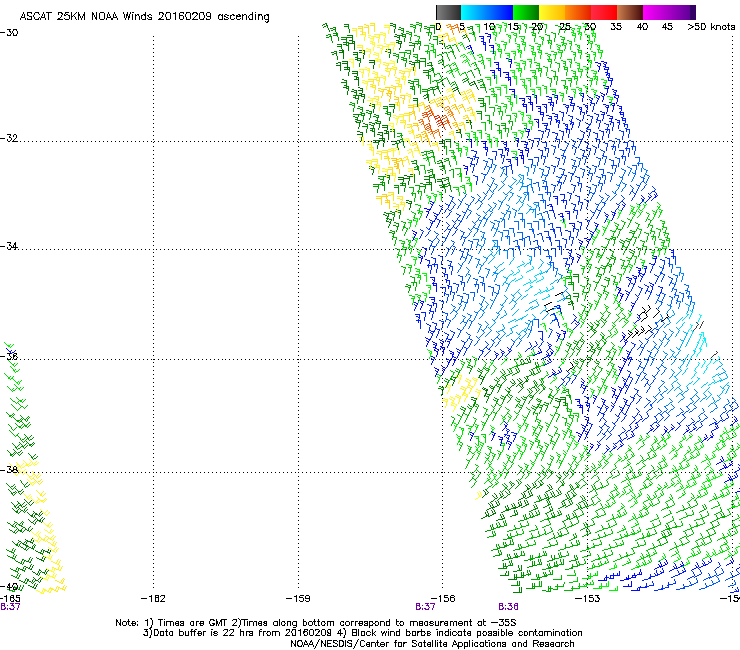This screenshot has width=740, height=650.
Task: Click the title 'ASCAT 25KM NOAA Winds 20160209 ascending'
Action: (144, 17)
